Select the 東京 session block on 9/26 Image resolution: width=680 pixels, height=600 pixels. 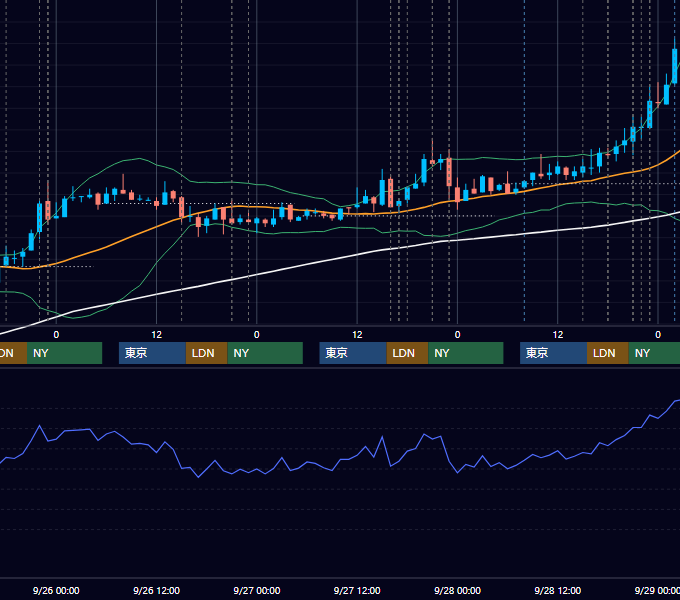pyautogui.click(x=152, y=353)
